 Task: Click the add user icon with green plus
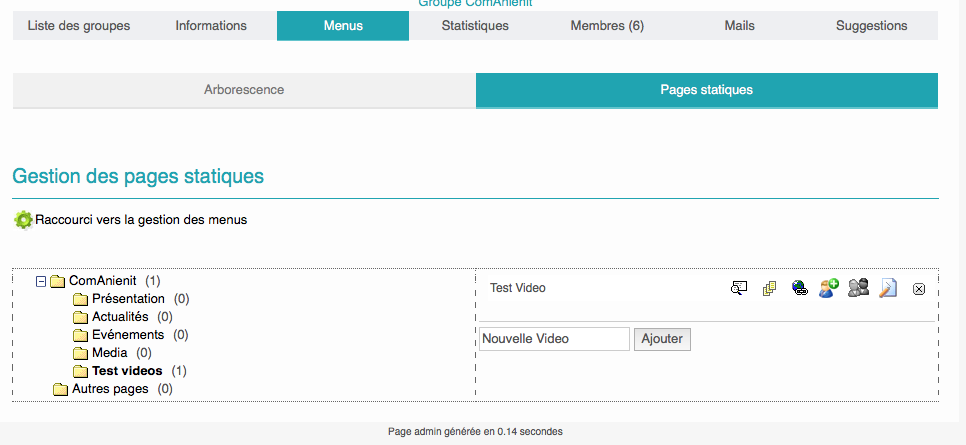(828, 288)
